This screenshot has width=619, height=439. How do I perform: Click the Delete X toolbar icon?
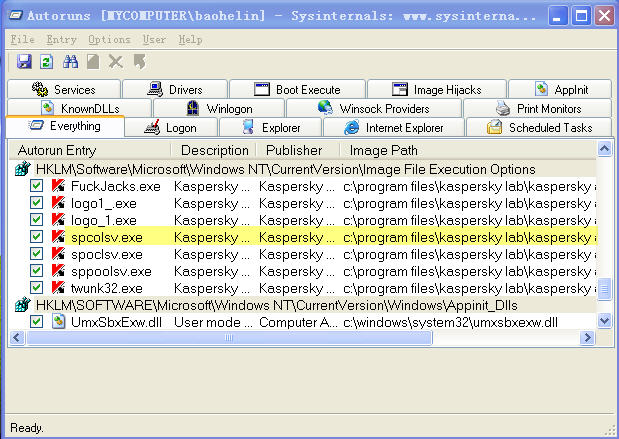(115, 62)
